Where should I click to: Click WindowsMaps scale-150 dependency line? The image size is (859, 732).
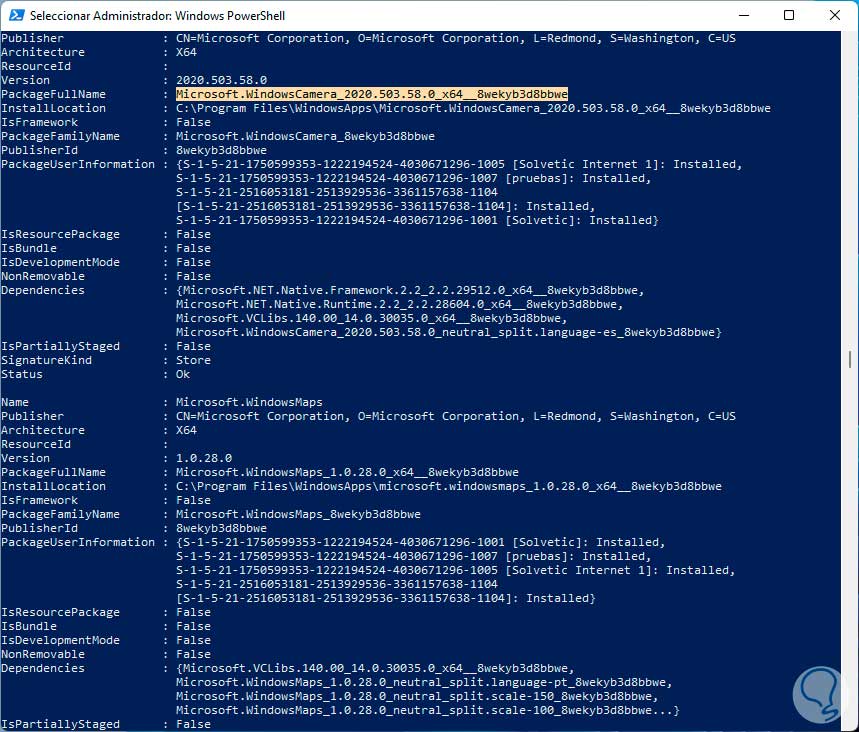click(417, 696)
